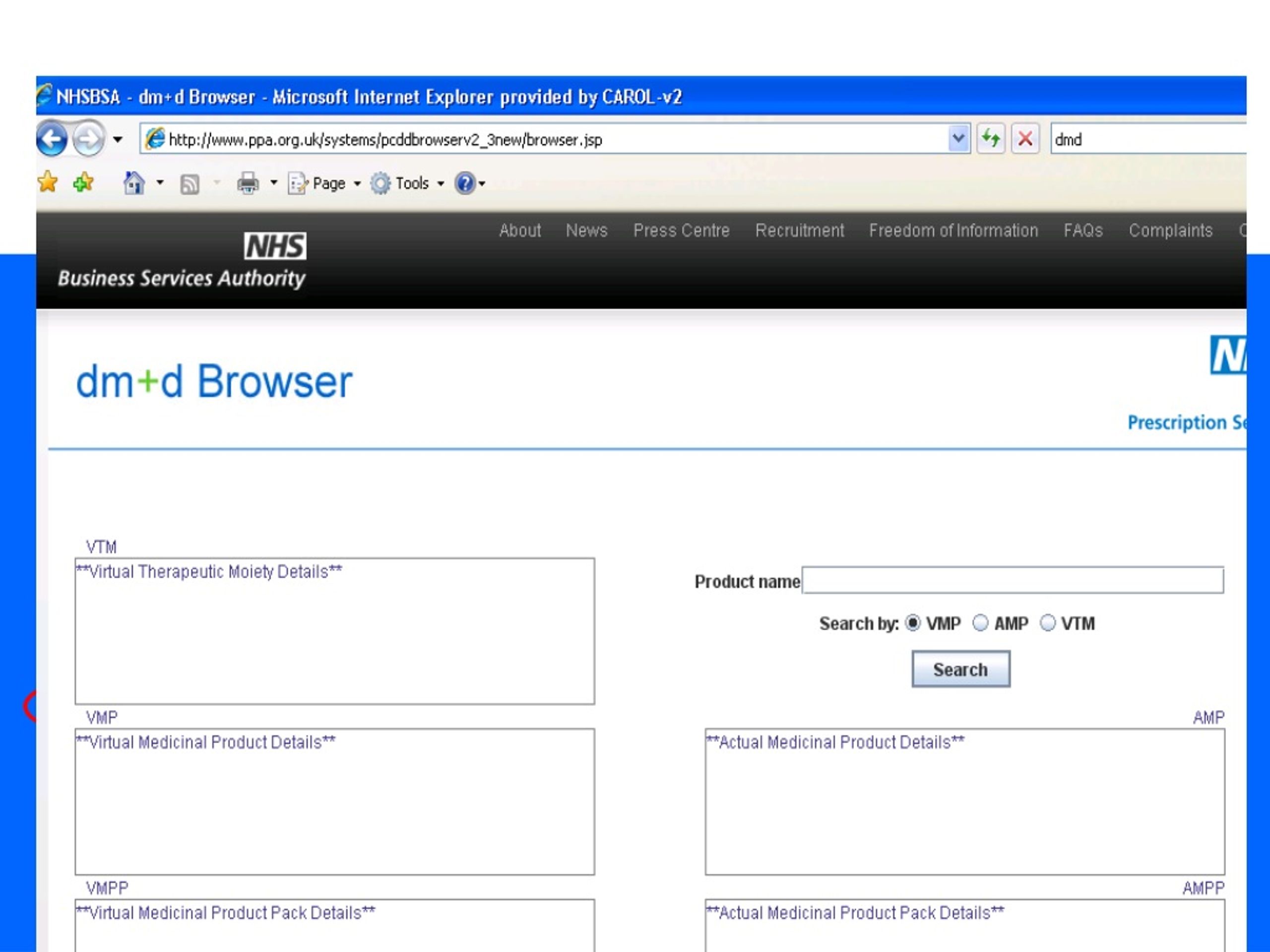1270x952 pixels.
Task: Click the Actual Medicinal Product Pack Details box
Action: point(964,926)
